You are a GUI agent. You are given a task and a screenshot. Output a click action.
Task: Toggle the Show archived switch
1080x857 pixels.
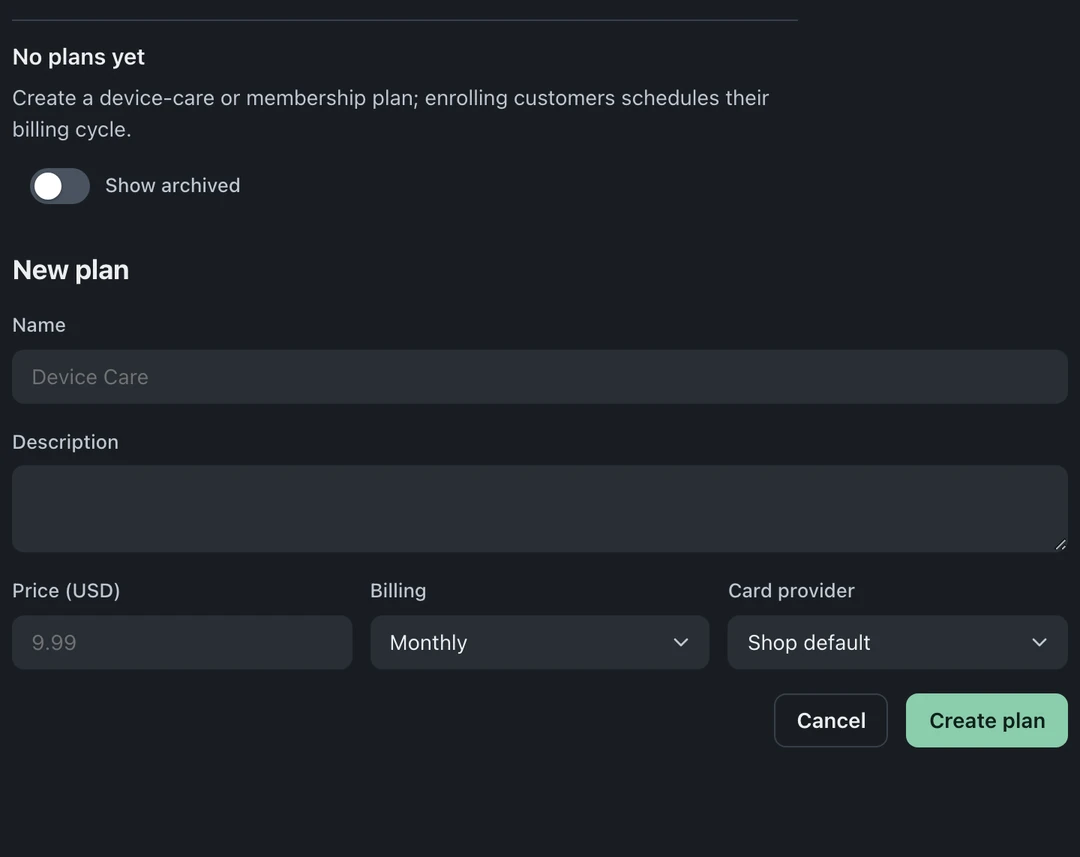pos(60,186)
